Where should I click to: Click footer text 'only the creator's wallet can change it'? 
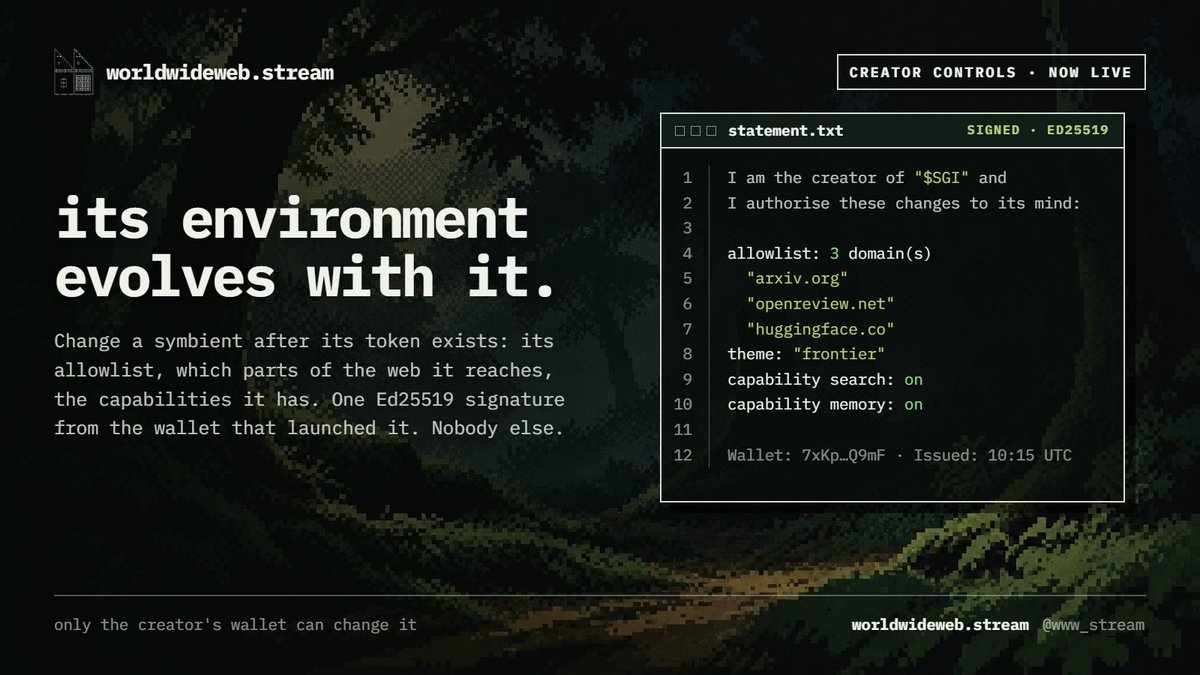pos(235,625)
